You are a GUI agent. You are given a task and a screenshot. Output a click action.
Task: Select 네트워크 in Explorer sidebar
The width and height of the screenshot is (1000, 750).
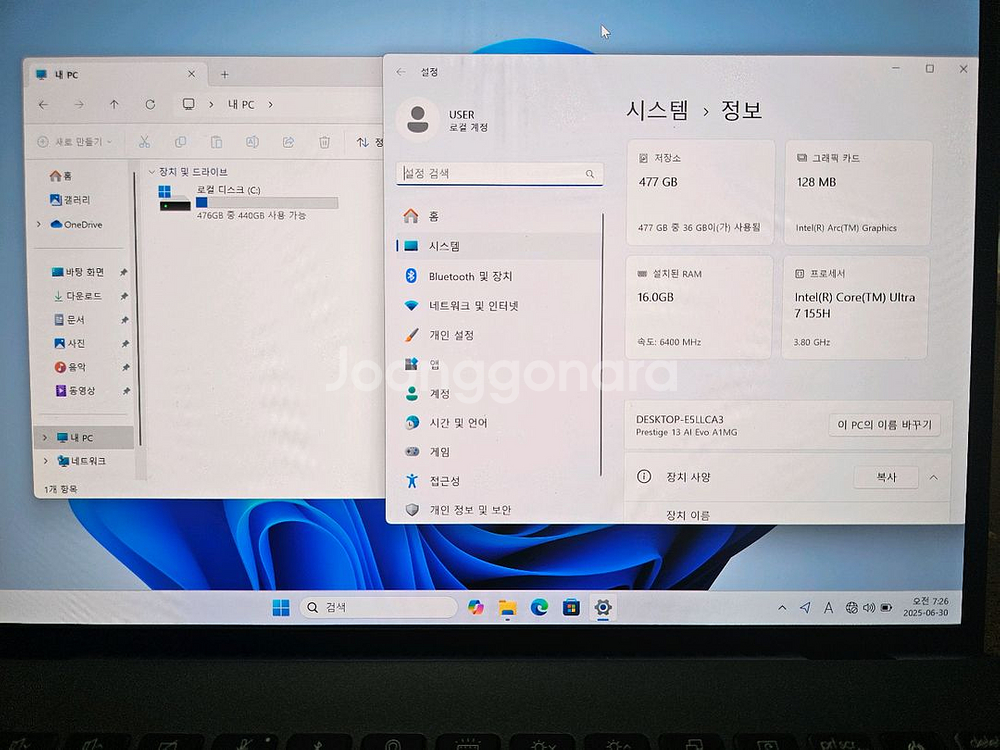click(82, 460)
